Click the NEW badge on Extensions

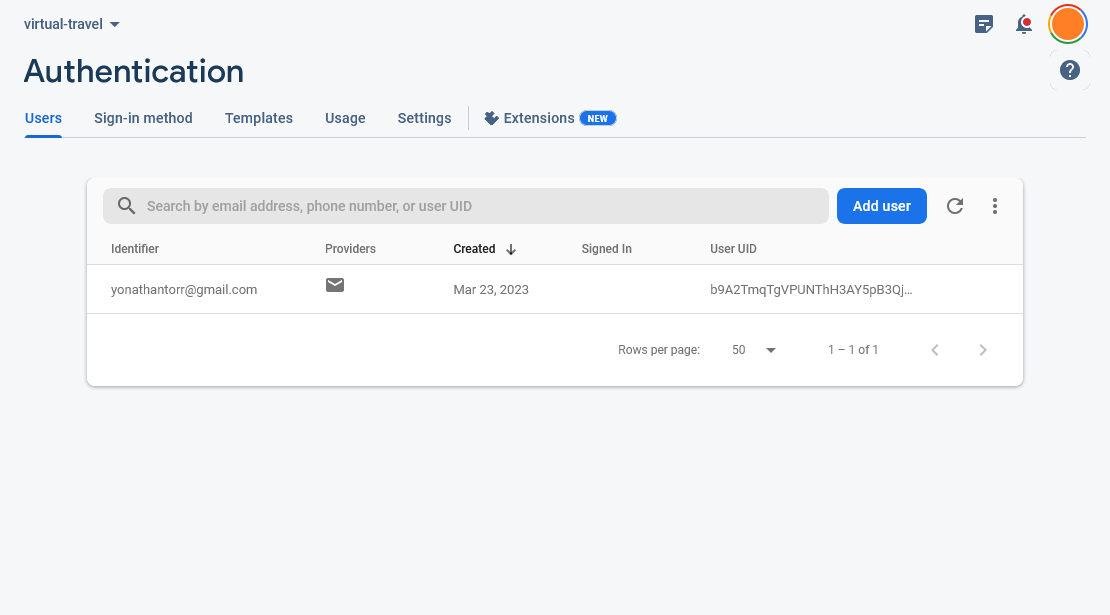598,117
